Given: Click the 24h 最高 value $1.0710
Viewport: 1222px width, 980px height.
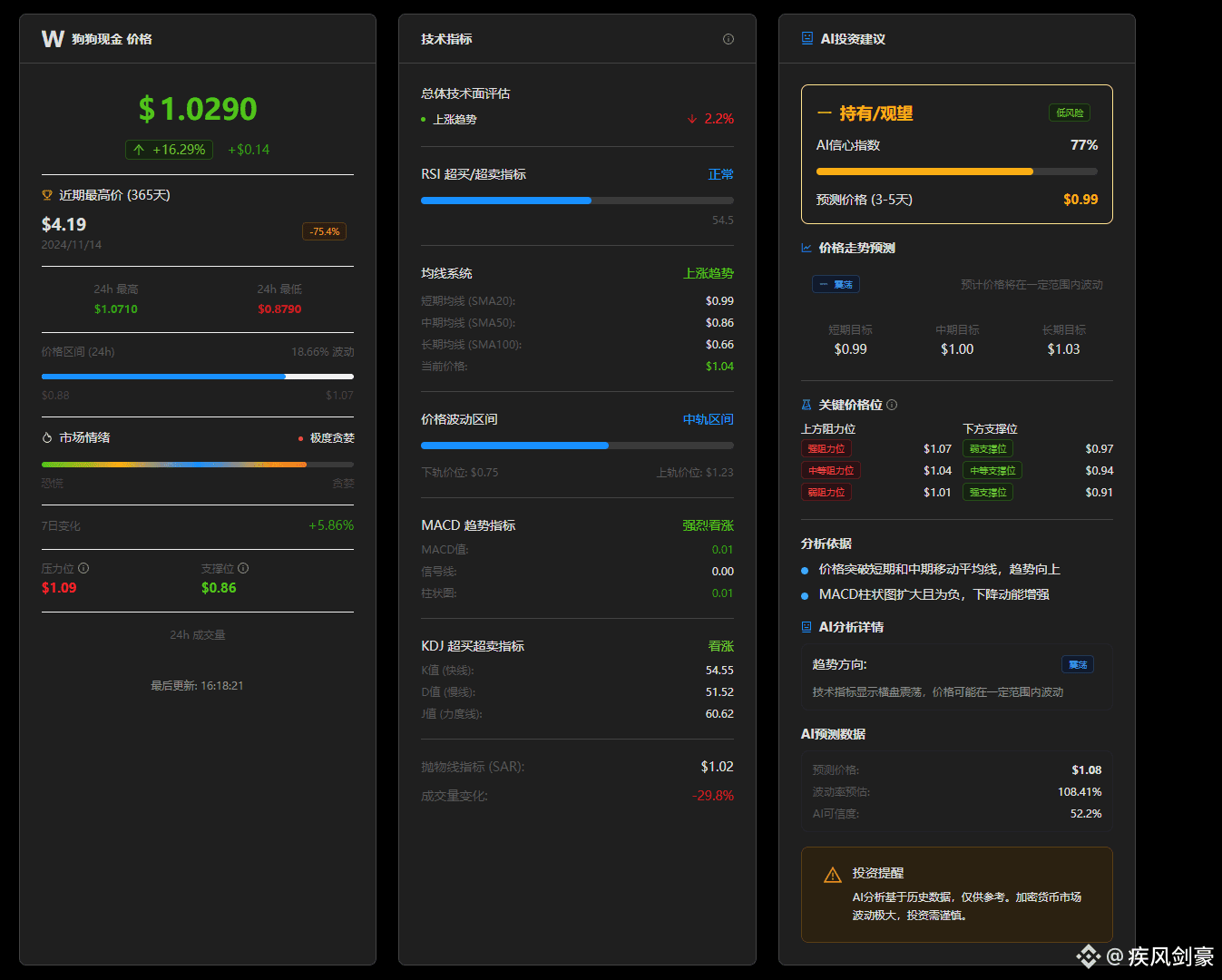Looking at the screenshot, I should click(116, 309).
